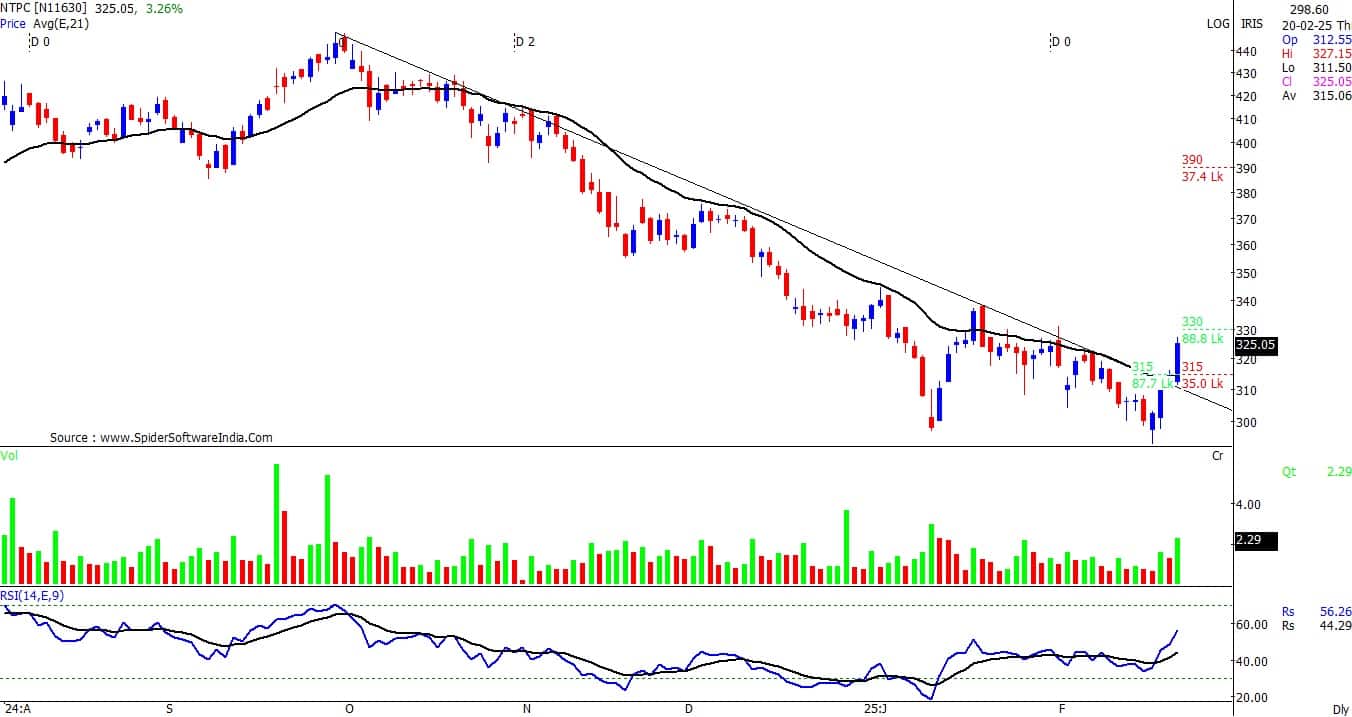1352x717 pixels.
Task: Click the Source SpiderSoftwareIndia.Com text
Action: point(161,438)
